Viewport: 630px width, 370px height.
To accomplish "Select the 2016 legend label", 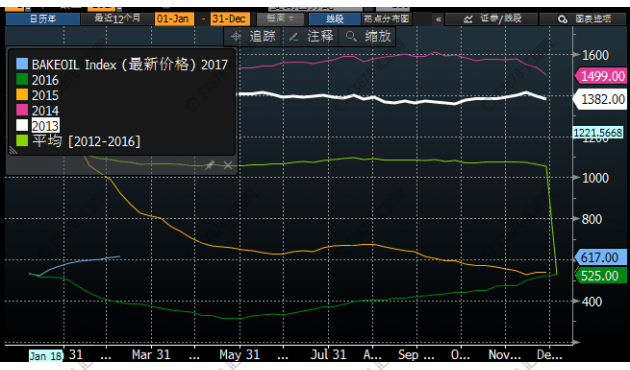I will (45, 80).
